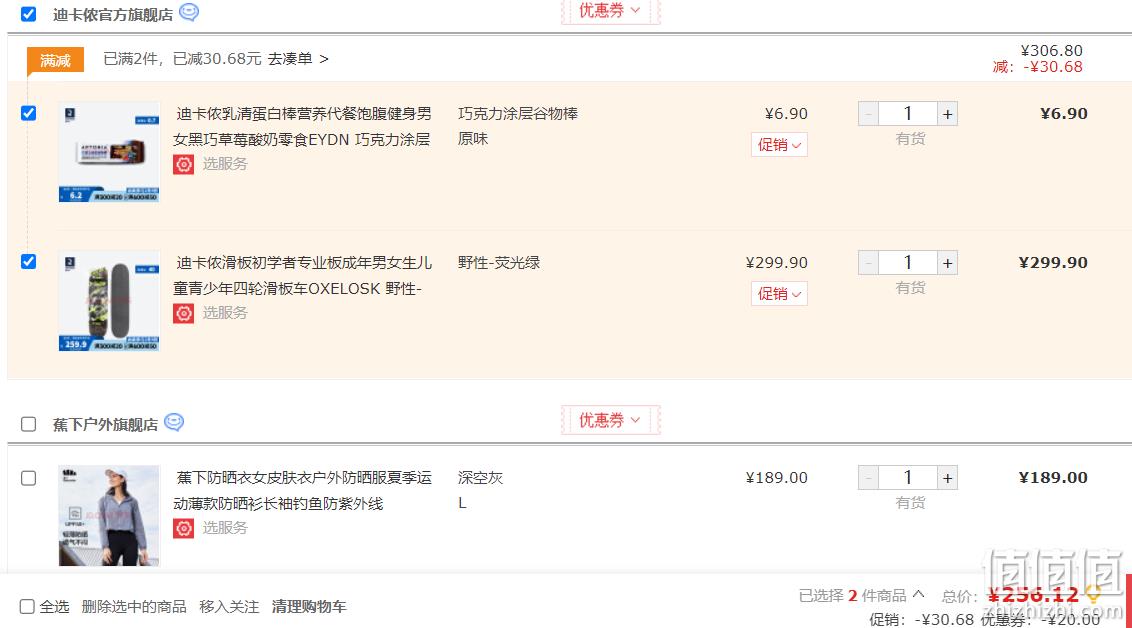Click the ¥189.00 subtotal for 蕉下防晒衣
This screenshot has width=1132, height=628.
1053,478
